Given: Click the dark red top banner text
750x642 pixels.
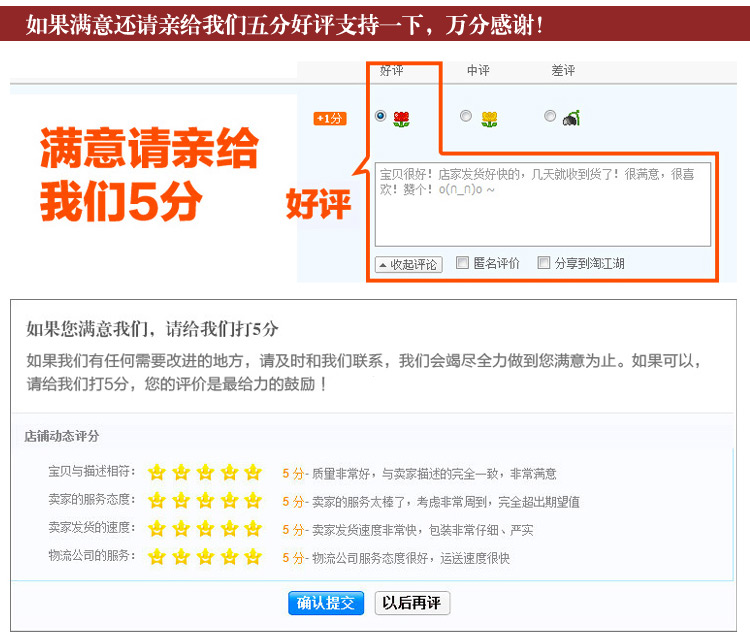Looking at the screenshot, I should (x=285, y=24).
